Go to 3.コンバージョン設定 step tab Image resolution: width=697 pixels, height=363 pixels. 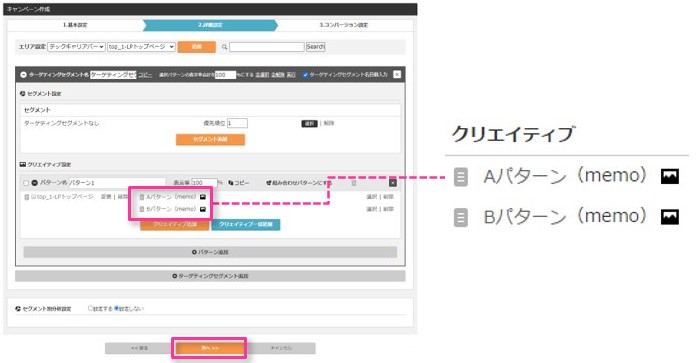click(344, 25)
